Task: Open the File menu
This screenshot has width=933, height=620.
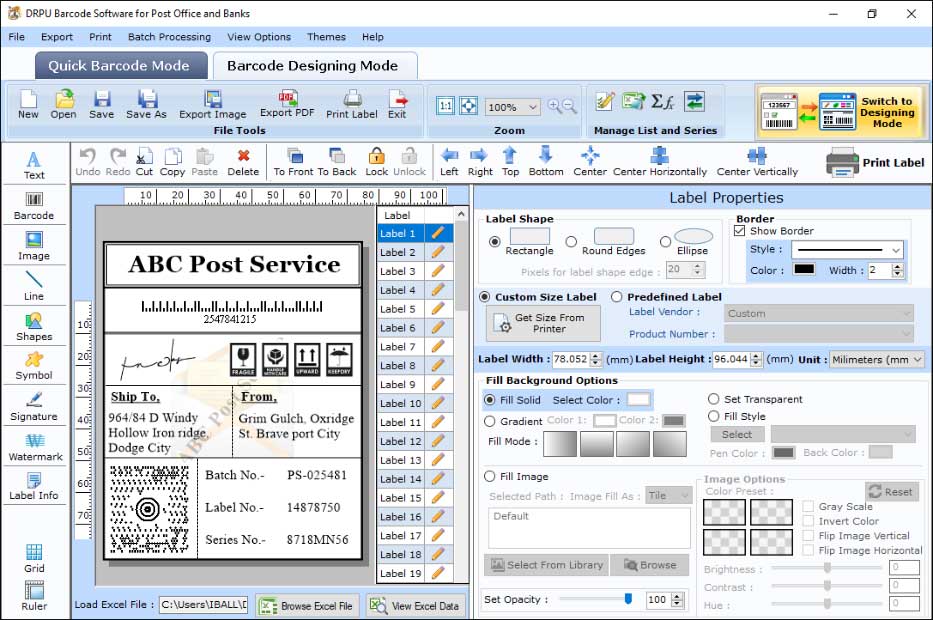Action: point(17,37)
